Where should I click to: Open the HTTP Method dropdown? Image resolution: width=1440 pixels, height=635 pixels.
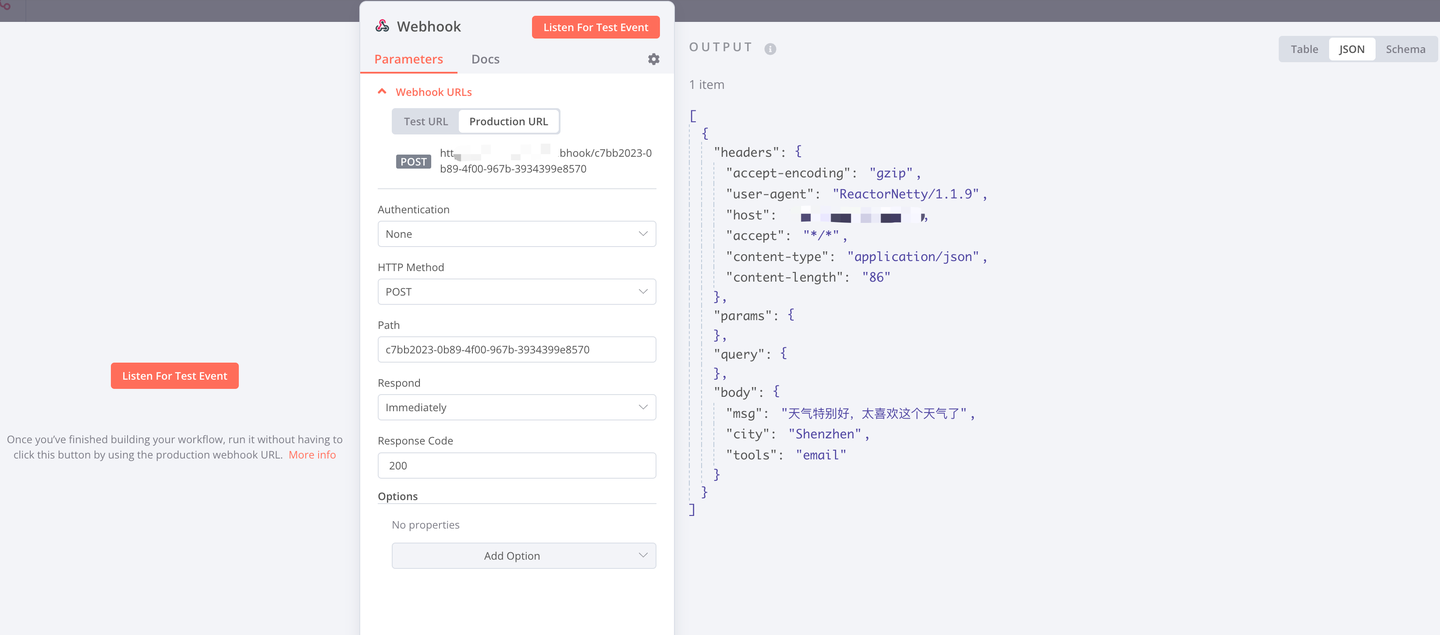[x=517, y=292]
